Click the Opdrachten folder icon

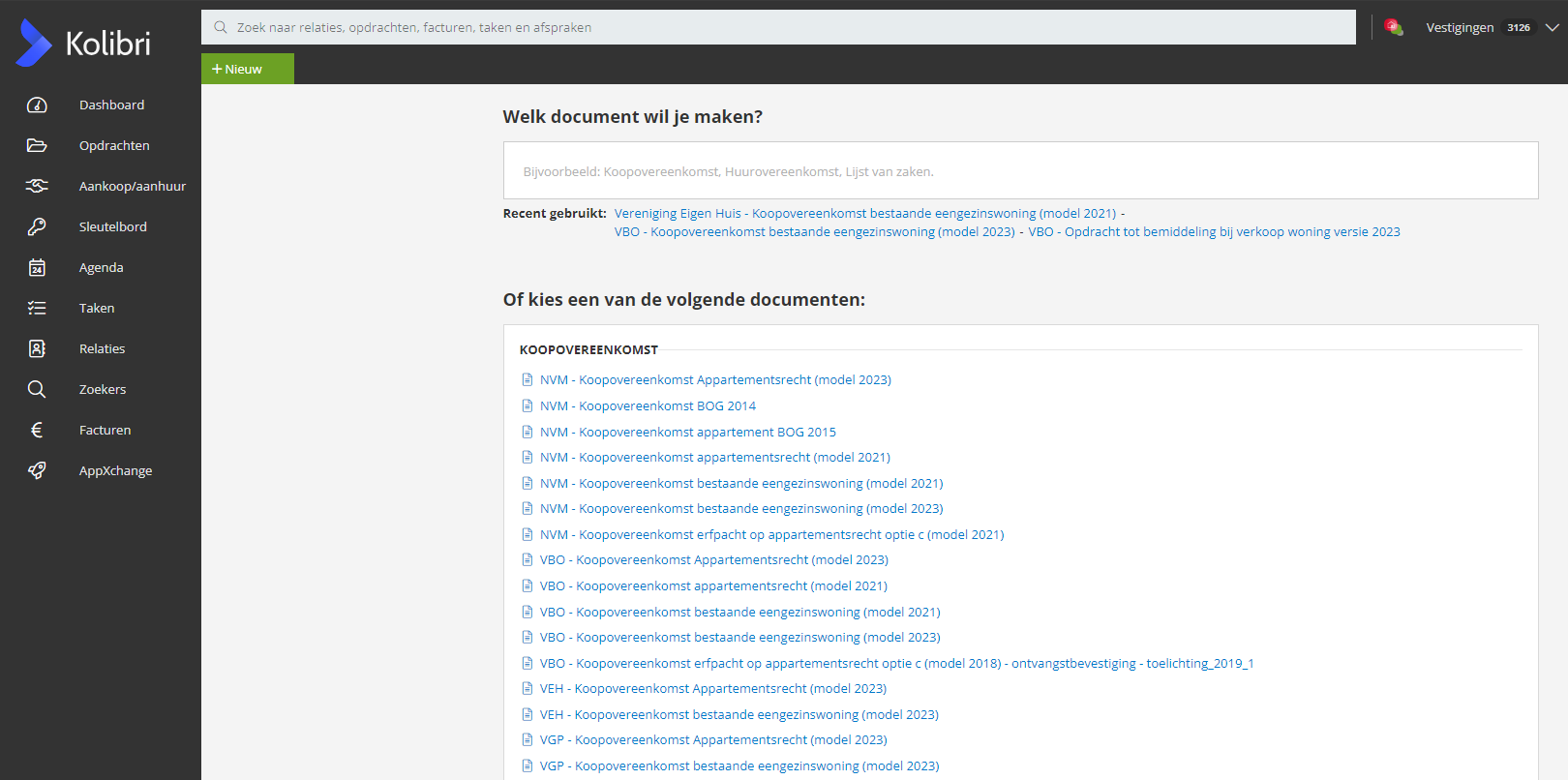[37, 145]
